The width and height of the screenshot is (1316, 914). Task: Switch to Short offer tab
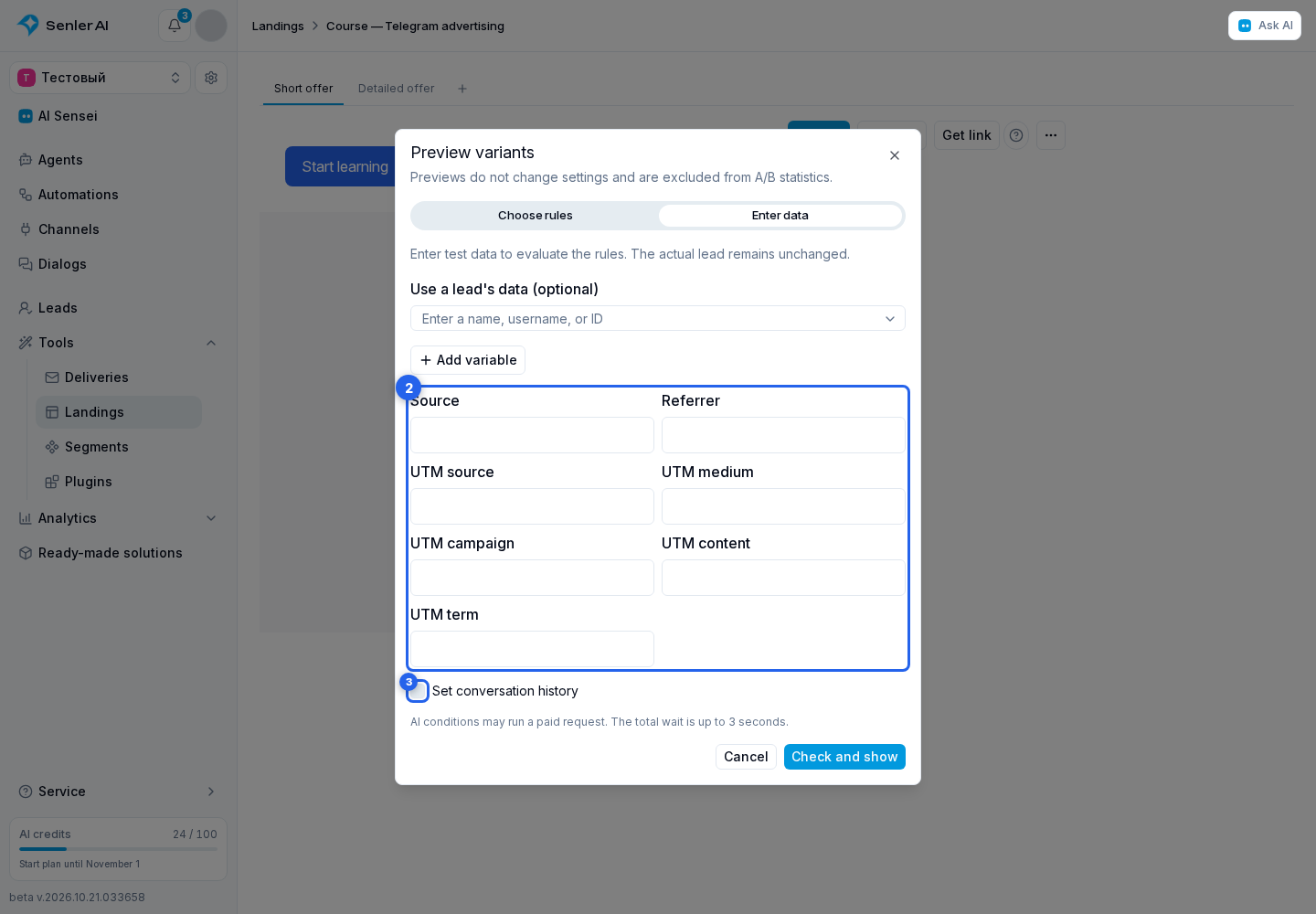click(303, 89)
